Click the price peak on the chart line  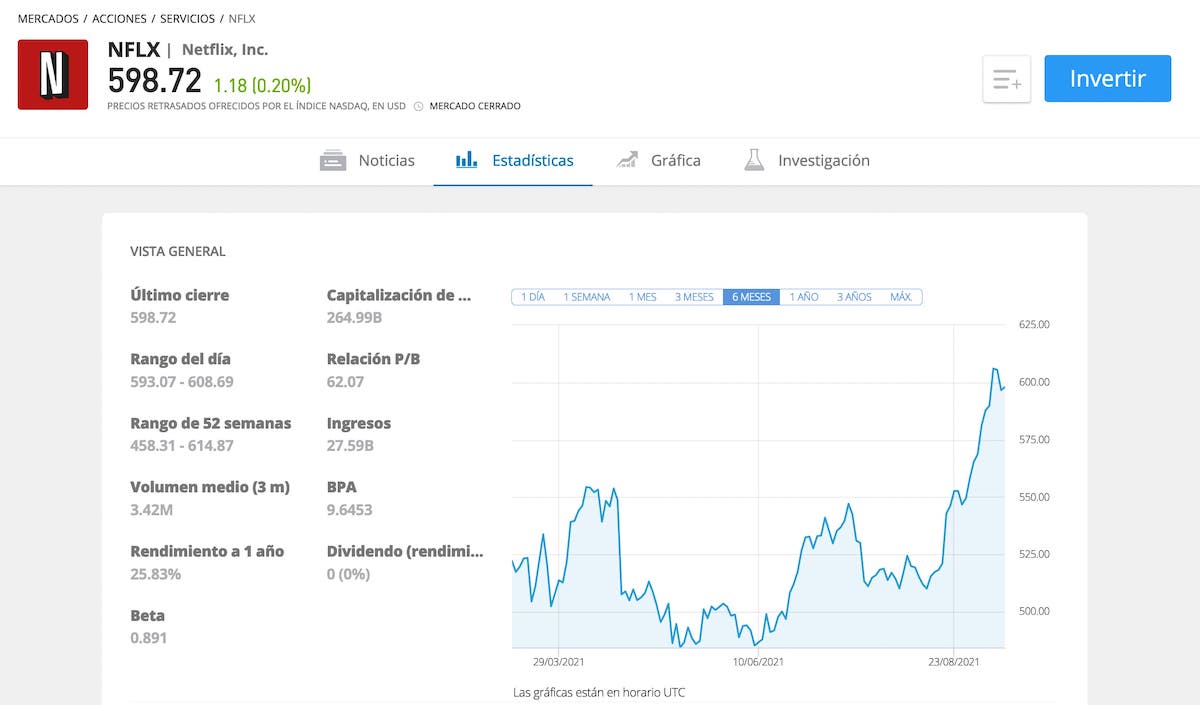(x=994, y=369)
